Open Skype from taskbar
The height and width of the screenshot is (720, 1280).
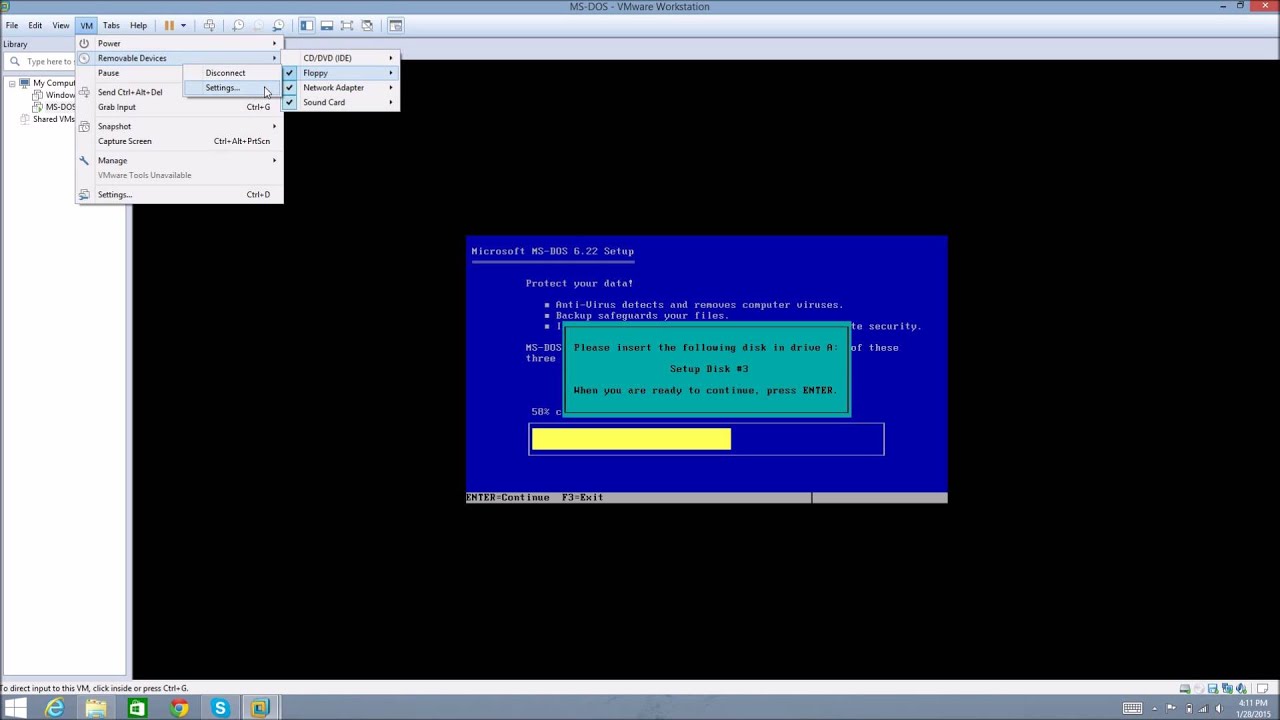(219, 709)
